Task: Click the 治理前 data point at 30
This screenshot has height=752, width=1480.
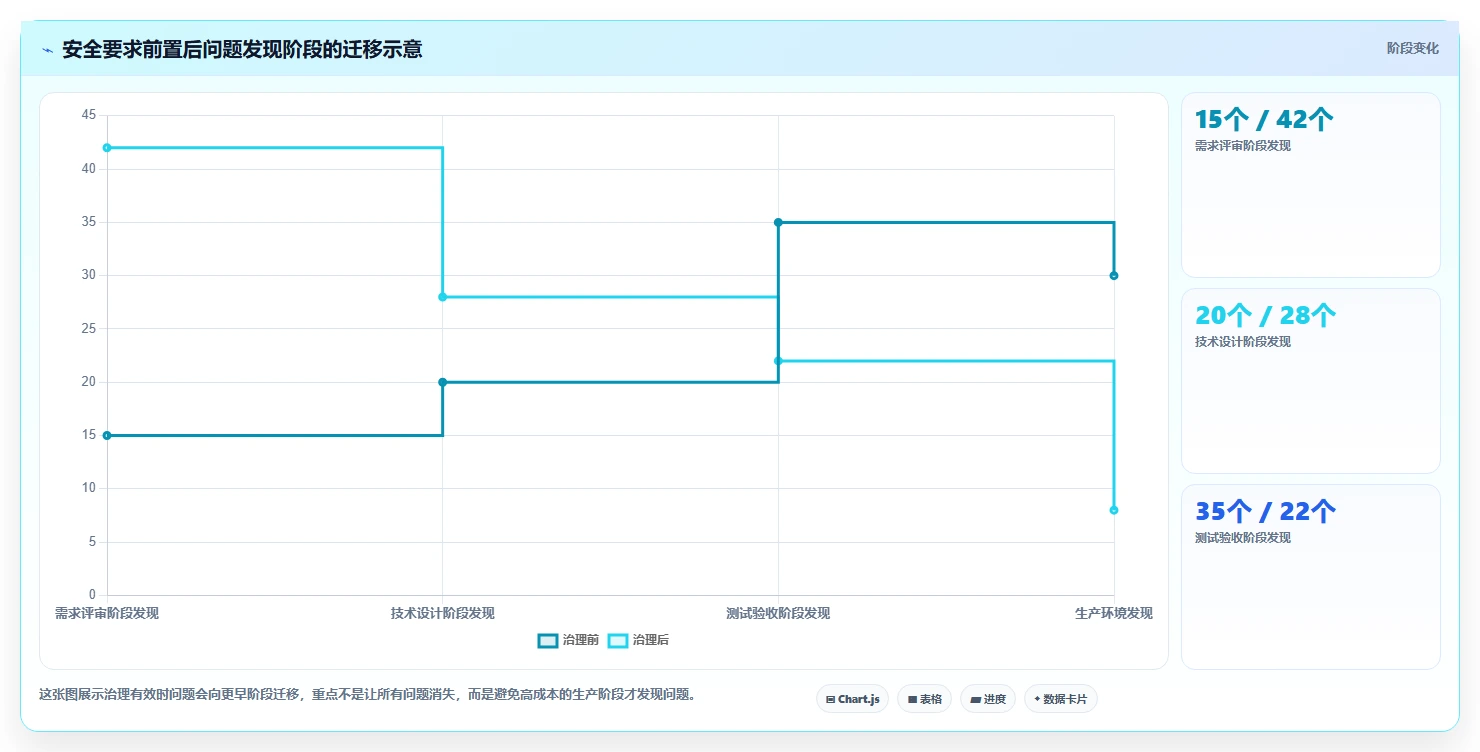Action: pyautogui.click(x=1114, y=275)
